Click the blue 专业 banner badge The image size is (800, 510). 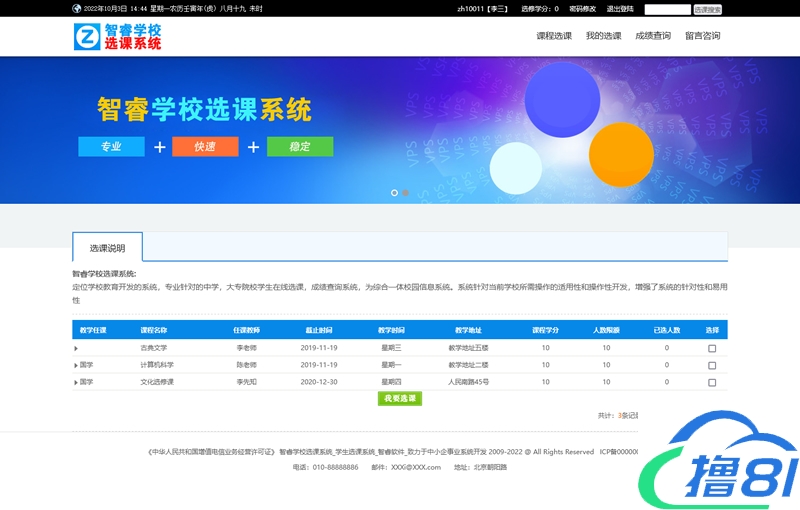[x=111, y=147]
